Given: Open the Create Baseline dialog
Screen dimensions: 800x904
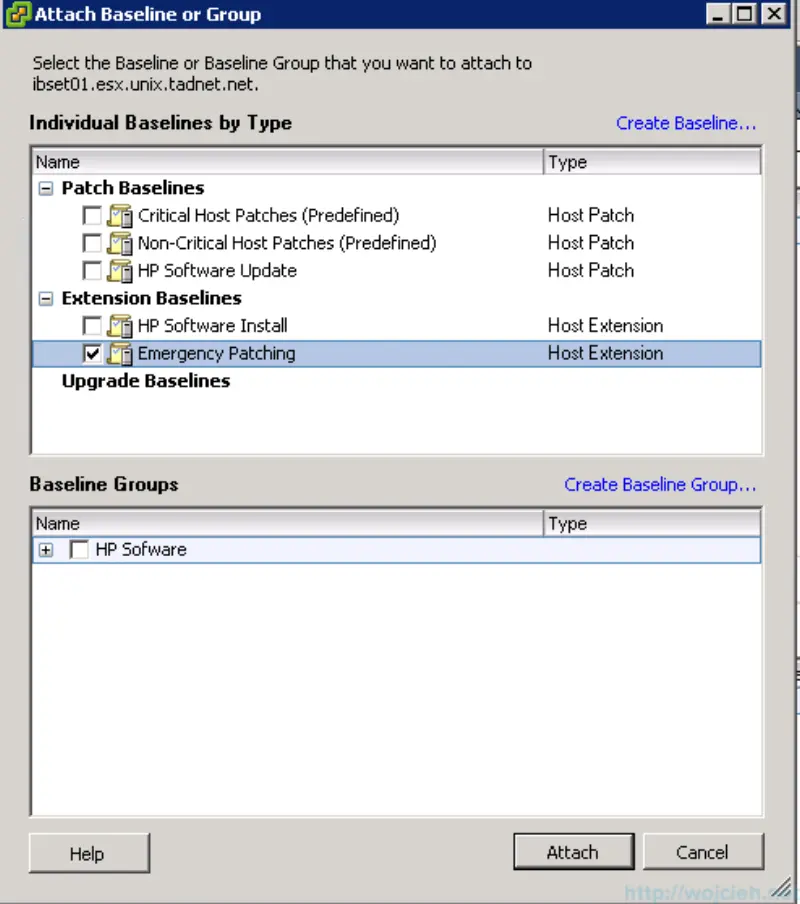Looking at the screenshot, I should pyautogui.click(x=686, y=123).
